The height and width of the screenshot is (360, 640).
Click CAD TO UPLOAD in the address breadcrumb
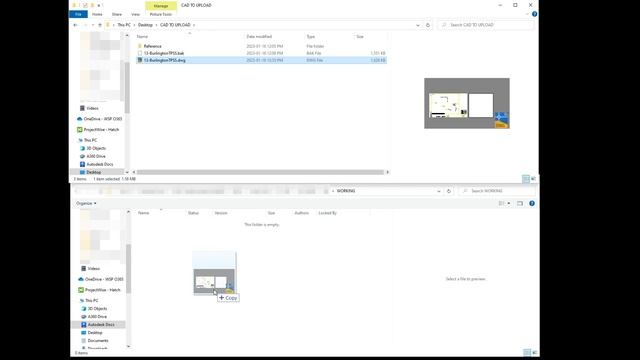pyautogui.click(x=175, y=25)
